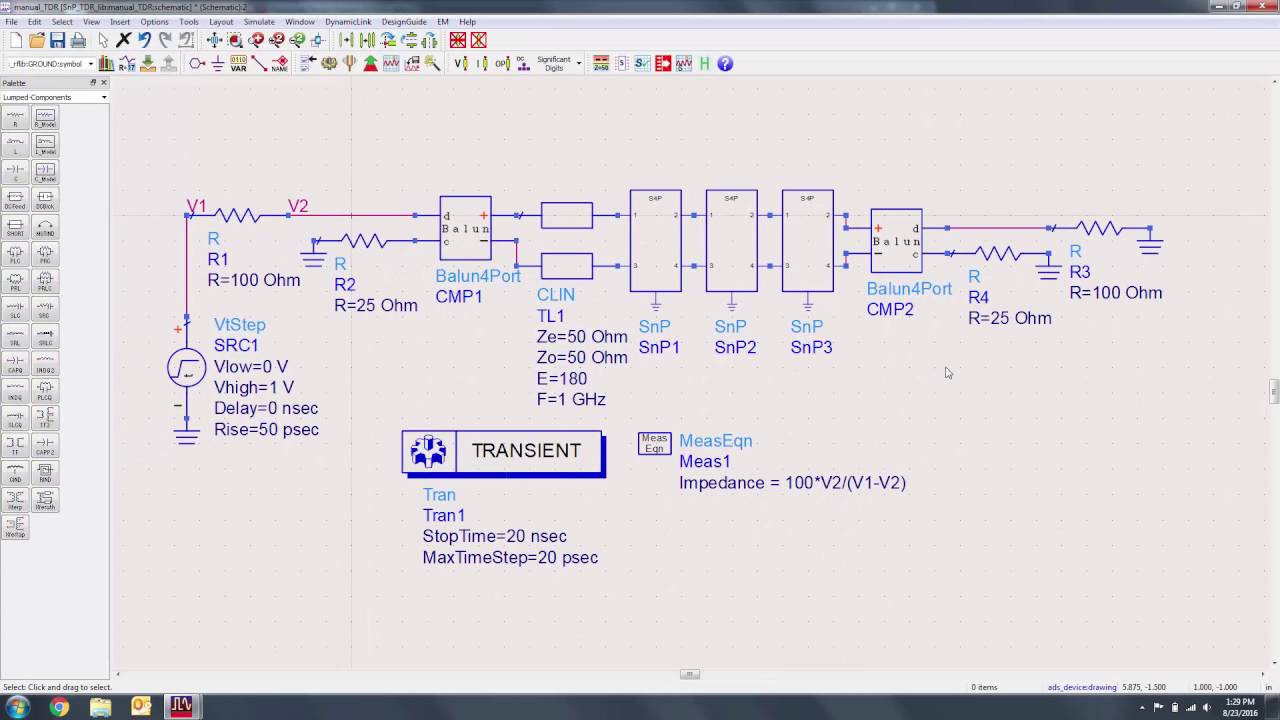
Task: Click the vertical scrollbar thumb on right
Action: pos(1274,391)
